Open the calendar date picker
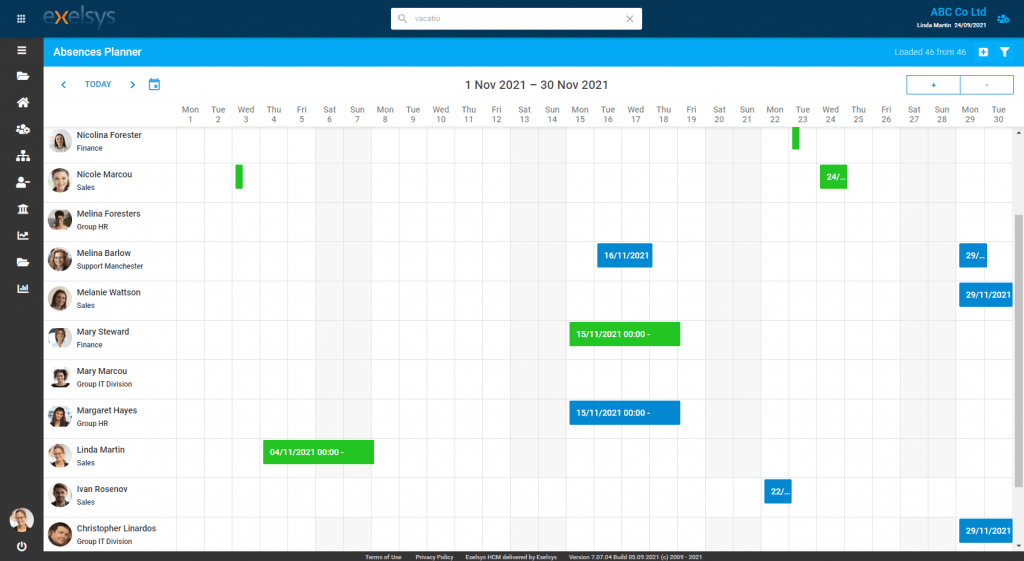This screenshot has width=1024, height=561. 154,84
